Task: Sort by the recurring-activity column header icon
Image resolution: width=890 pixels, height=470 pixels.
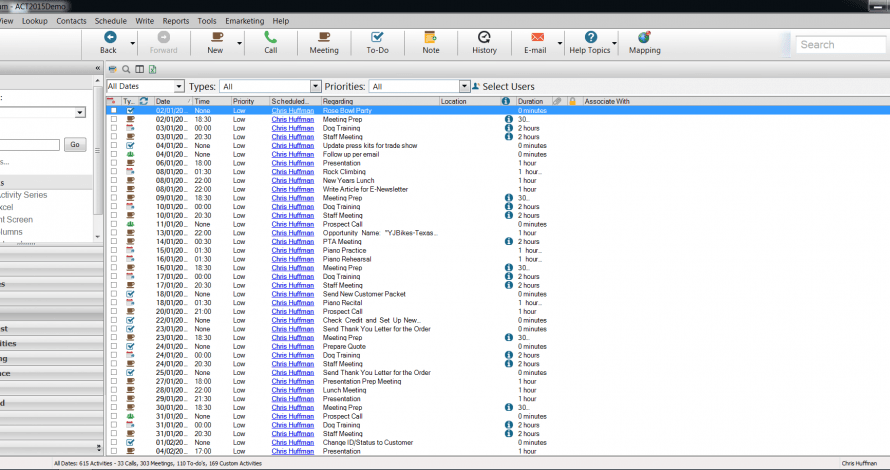Action: [144, 101]
